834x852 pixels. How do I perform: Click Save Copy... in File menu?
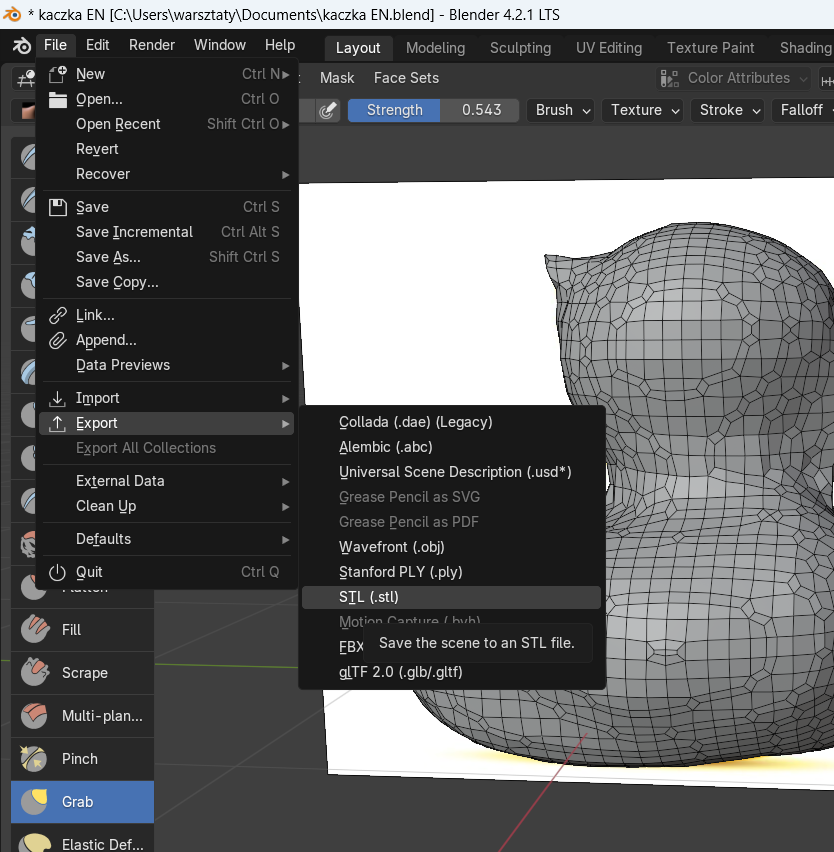(x=167, y=283)
